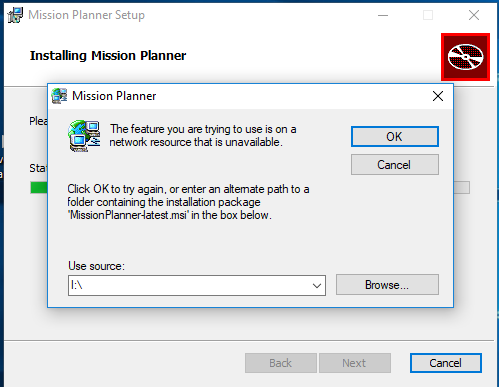The height and width of the screenshot is (387, 499).
Task: Click the green installation progress bar
Action: pyautogui.click(x=39, y=187)
